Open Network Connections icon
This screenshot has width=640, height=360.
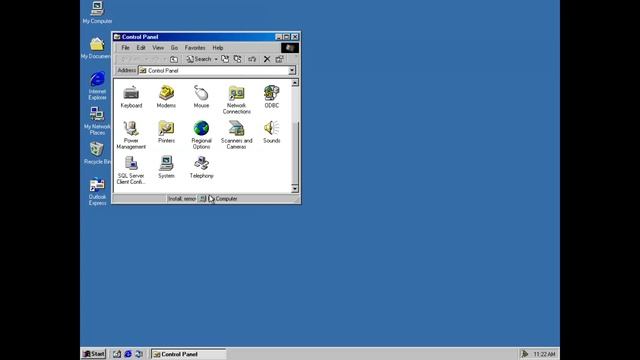coord(236,100)
